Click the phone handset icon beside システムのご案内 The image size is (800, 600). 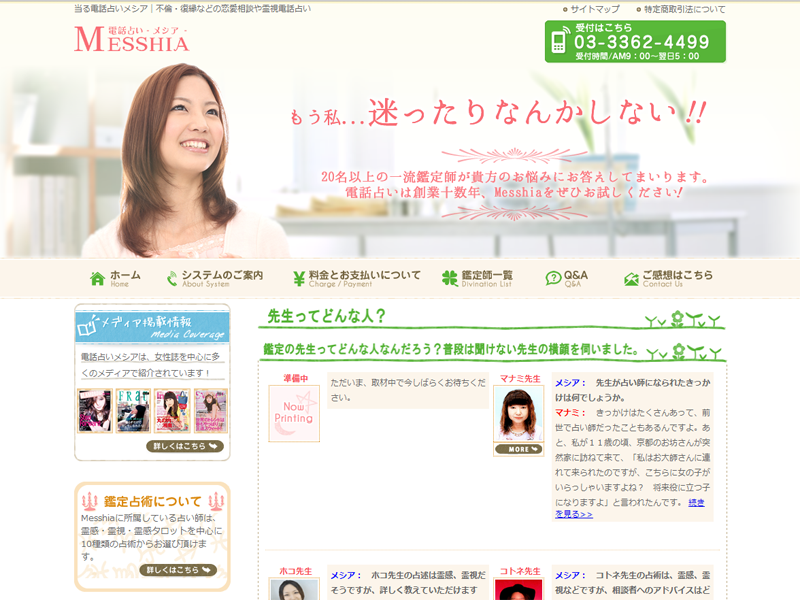point(172,279)
